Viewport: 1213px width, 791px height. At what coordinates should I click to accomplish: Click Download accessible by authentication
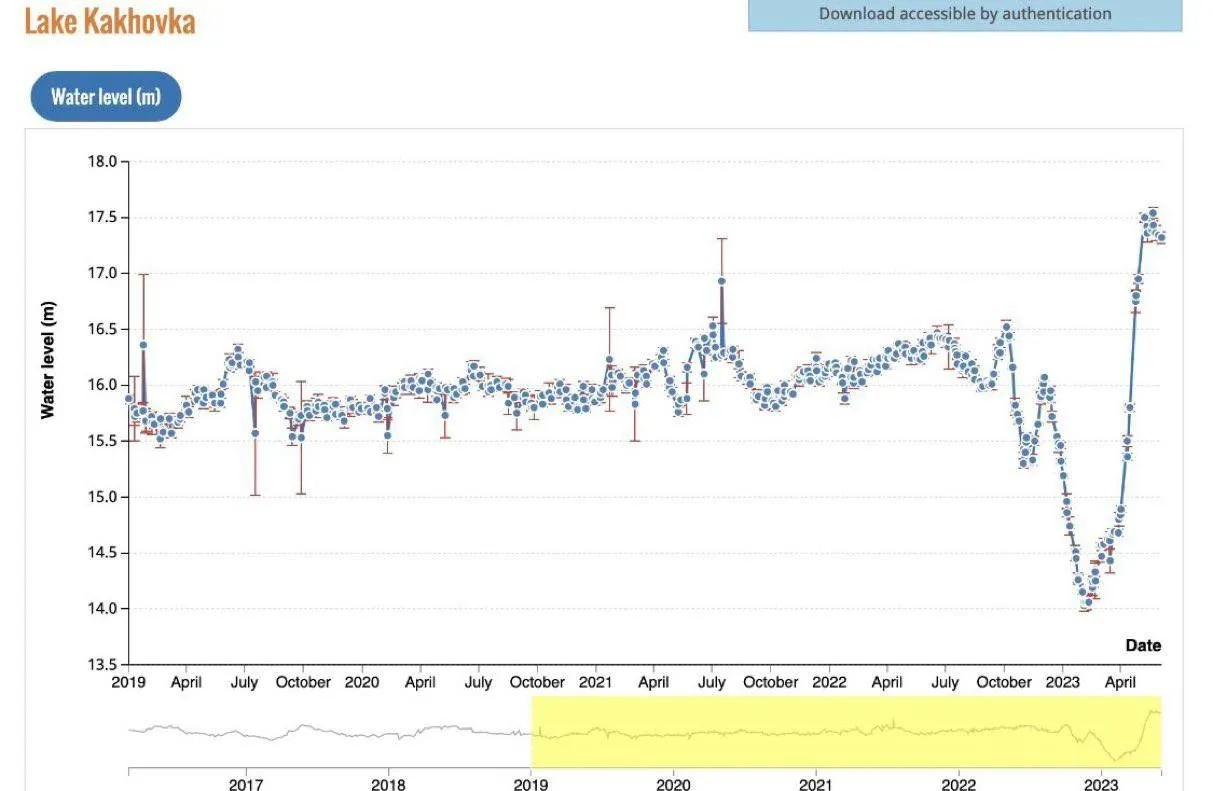pyautogui.click(x=963, y=14)
